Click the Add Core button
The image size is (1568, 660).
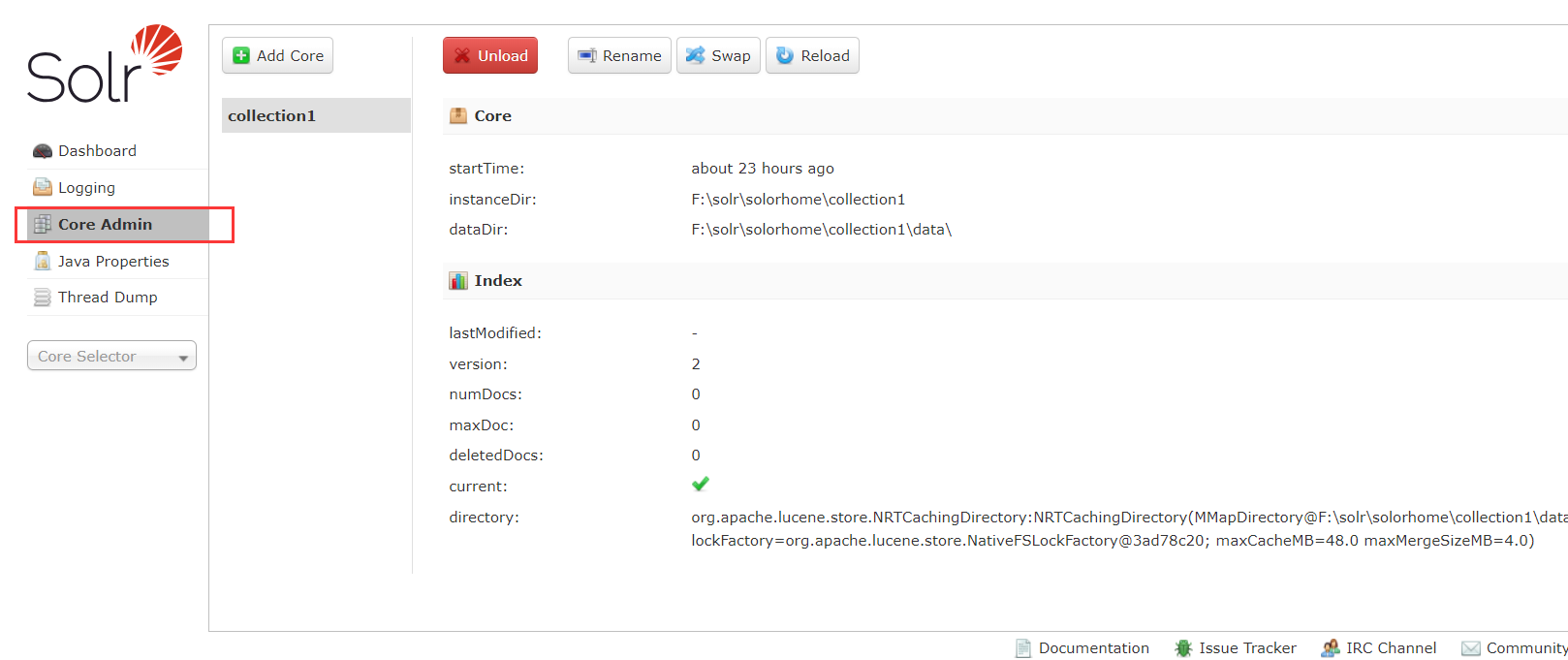pos(278,55)
